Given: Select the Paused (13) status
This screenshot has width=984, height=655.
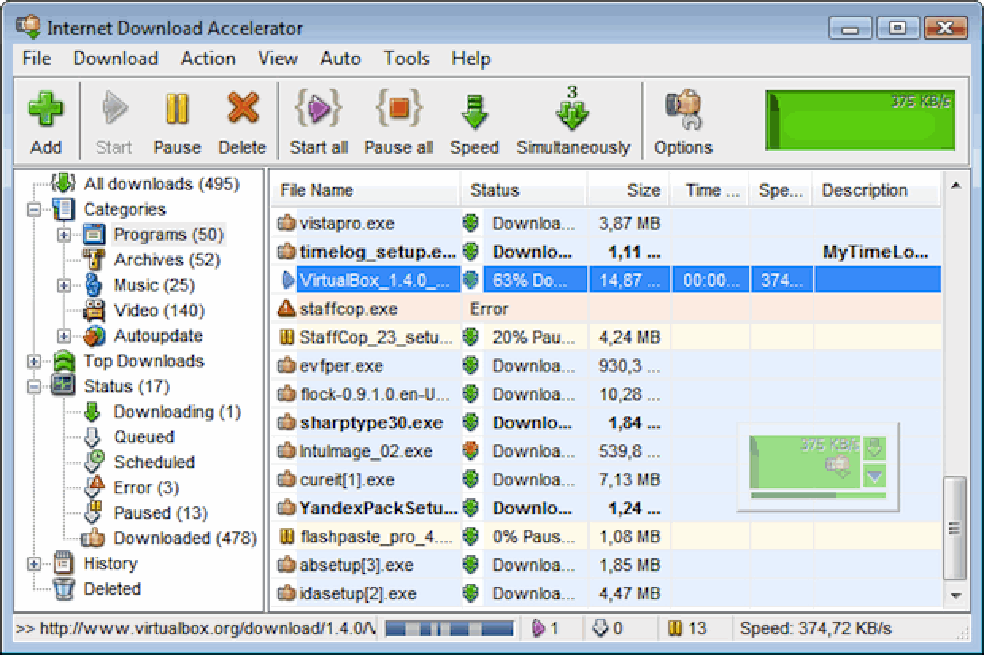Looking at the screenshot, I should 161,513.
